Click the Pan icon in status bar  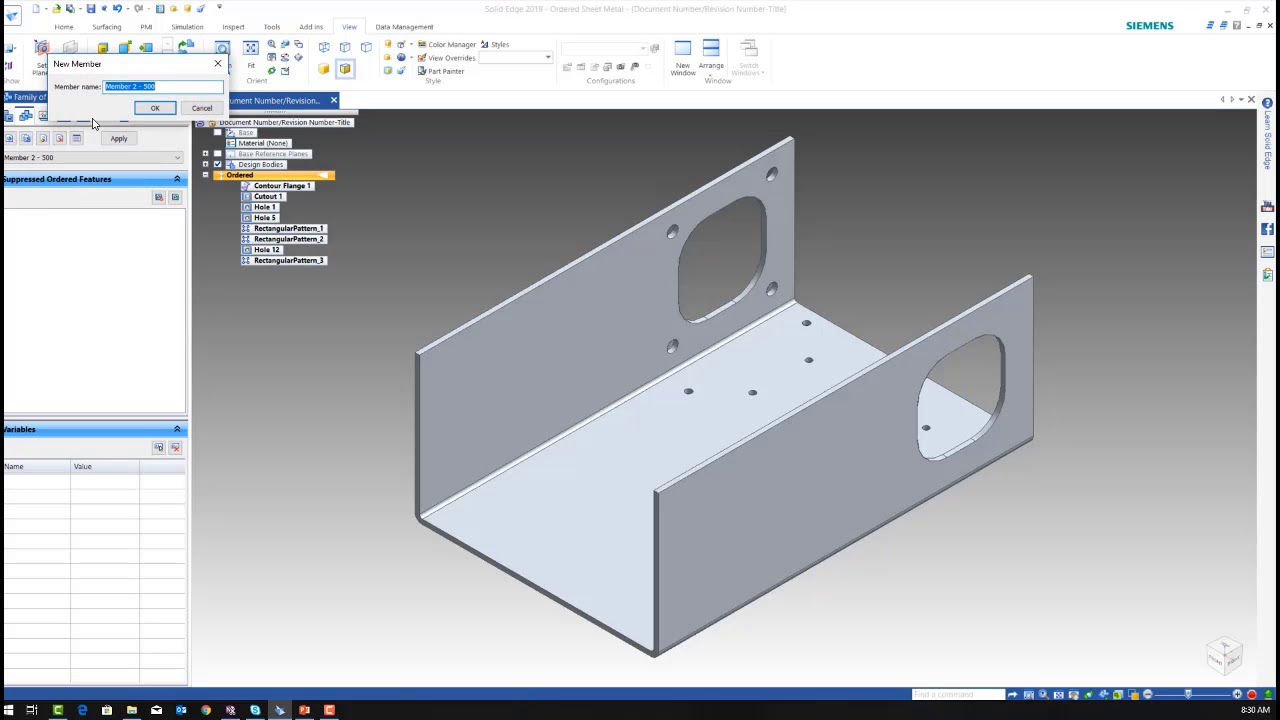tap(1074, 694)
